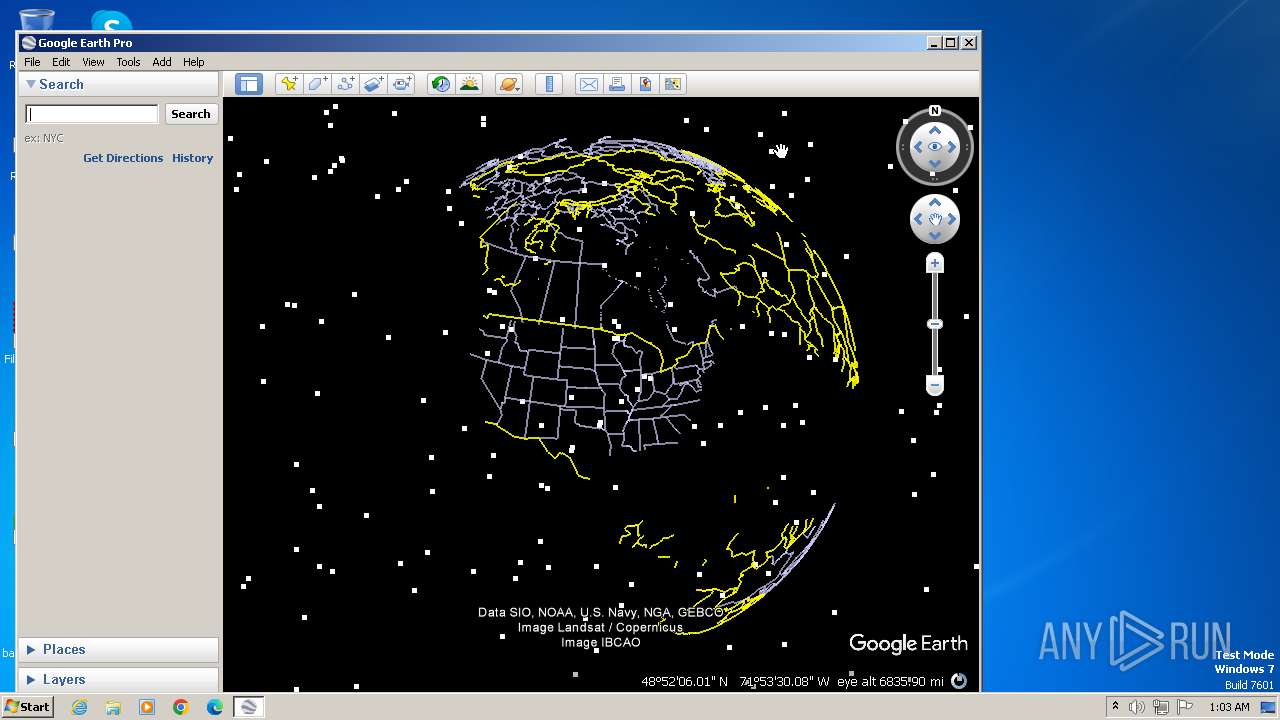Open Get Directions link

(123, 158)
